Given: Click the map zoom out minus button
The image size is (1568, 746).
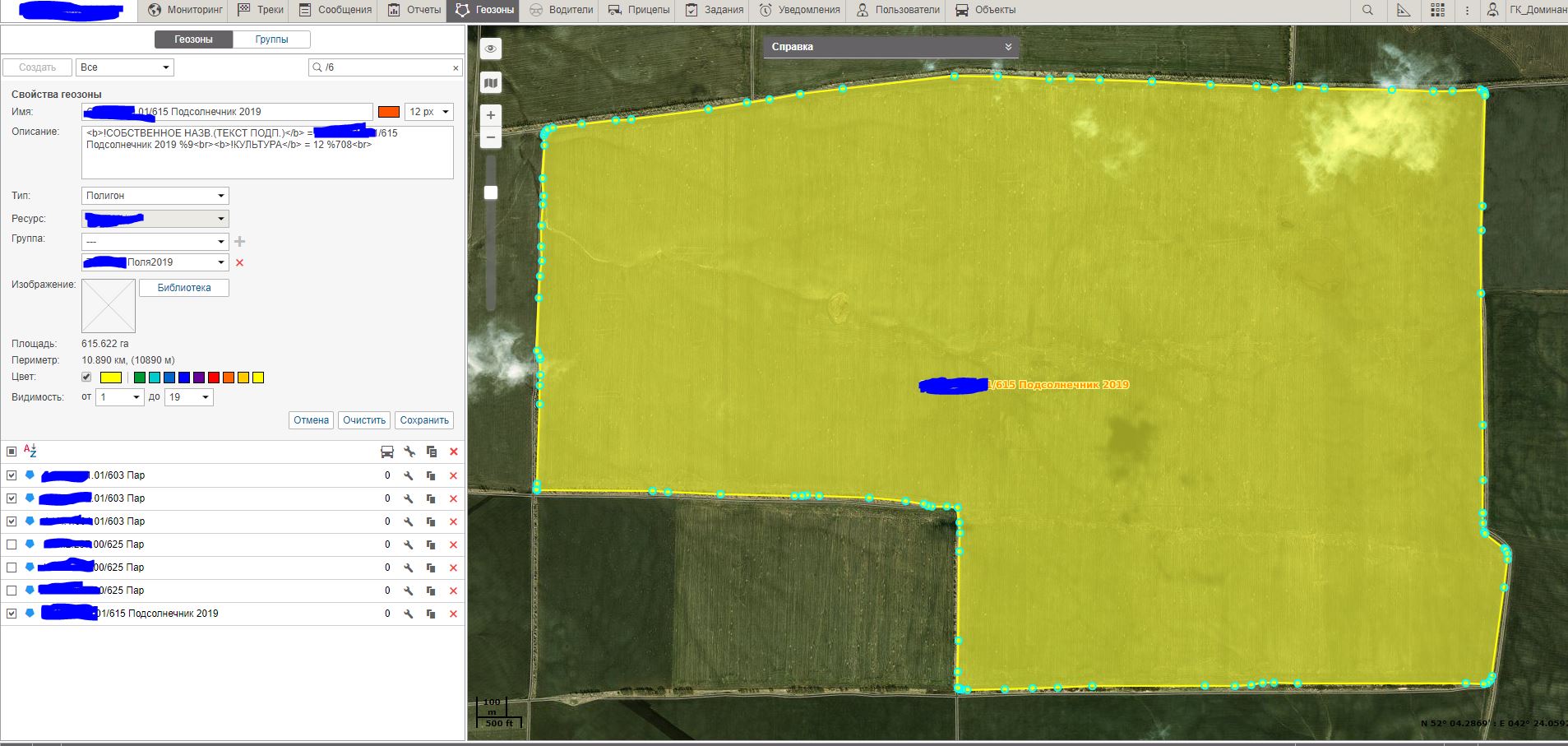Looking at the screenshot, I should pyautogui.click(x=491, y=137).
